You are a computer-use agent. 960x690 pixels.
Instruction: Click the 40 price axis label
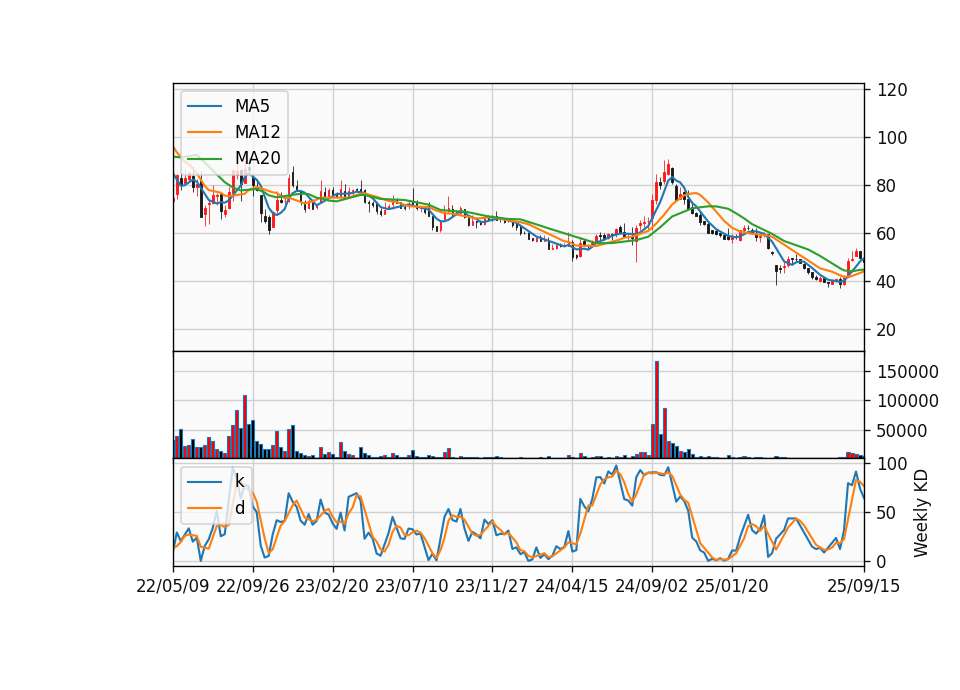click(x=887, y=282)
